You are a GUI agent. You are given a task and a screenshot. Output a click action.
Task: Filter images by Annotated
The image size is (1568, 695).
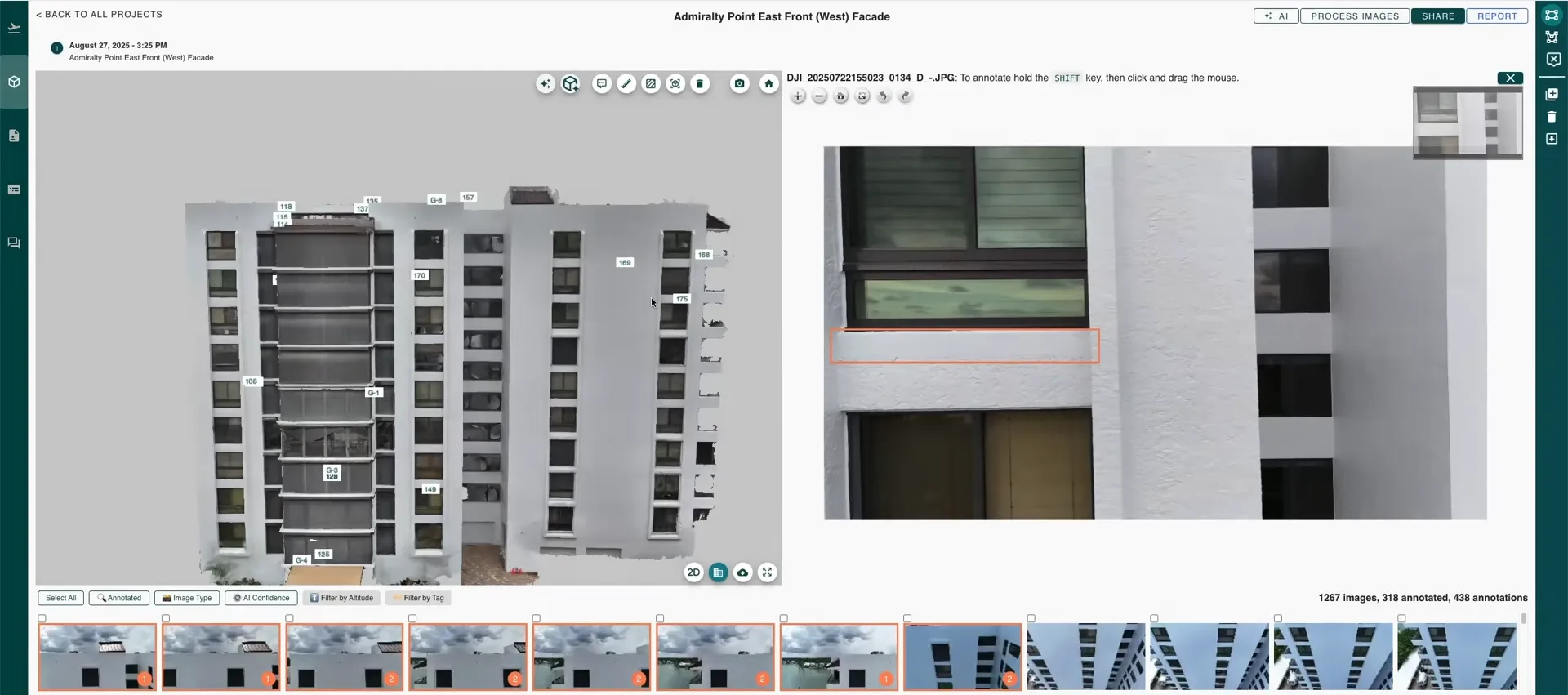coord(119,598)
